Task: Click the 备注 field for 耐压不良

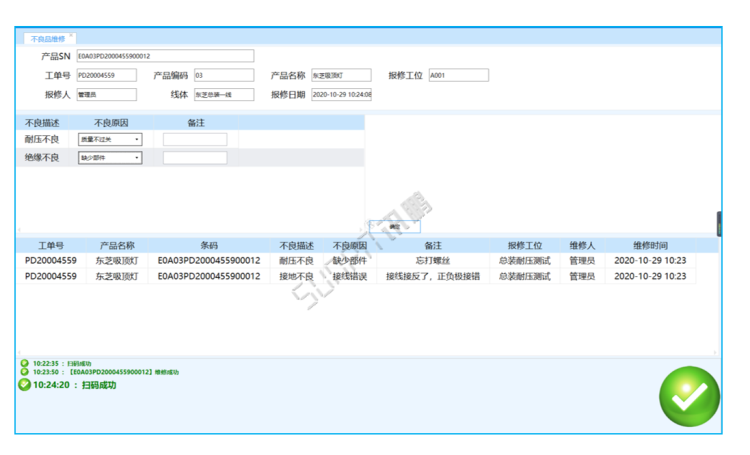Action: pos(195,139)
